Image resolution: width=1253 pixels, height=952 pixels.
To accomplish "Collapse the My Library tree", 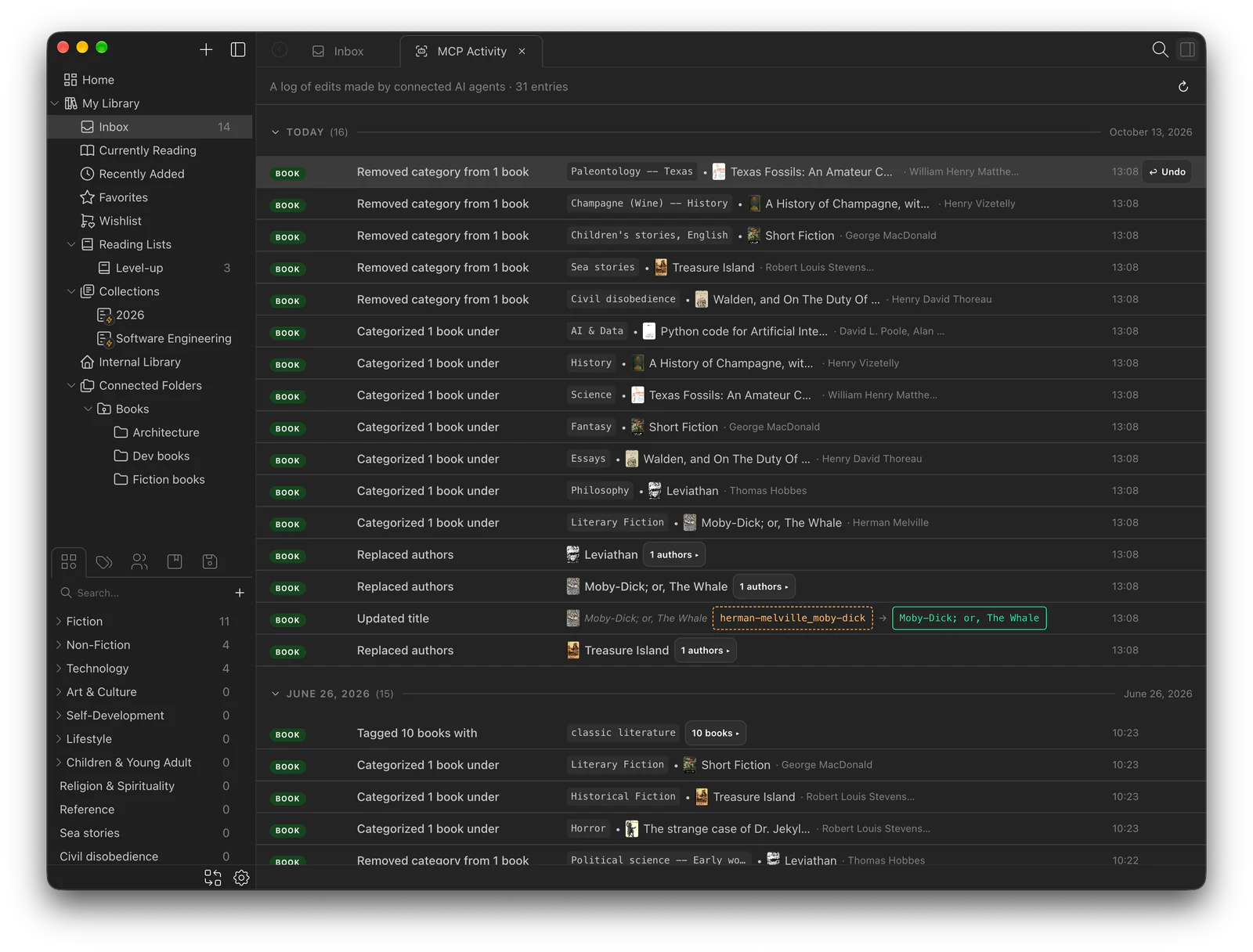I will pyautogui.click(x=55, y=103).
